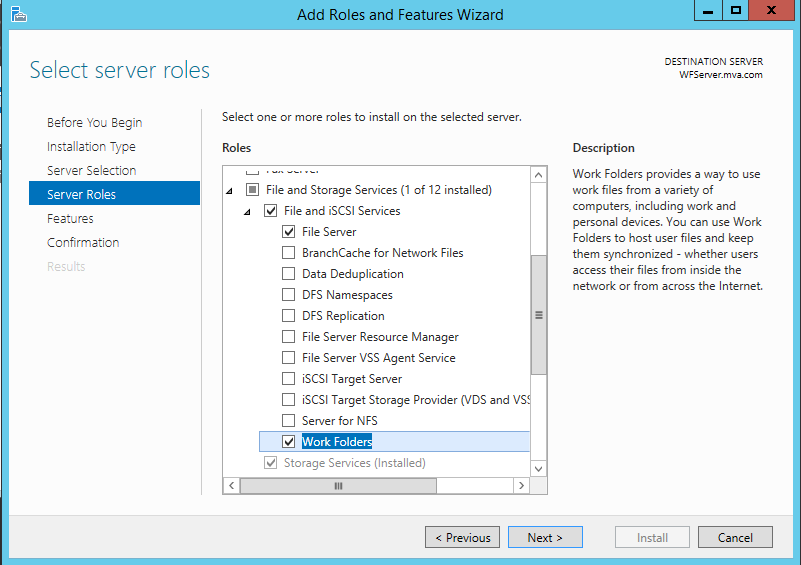Collapse File and iSCSI Services node

pos(247,211)
